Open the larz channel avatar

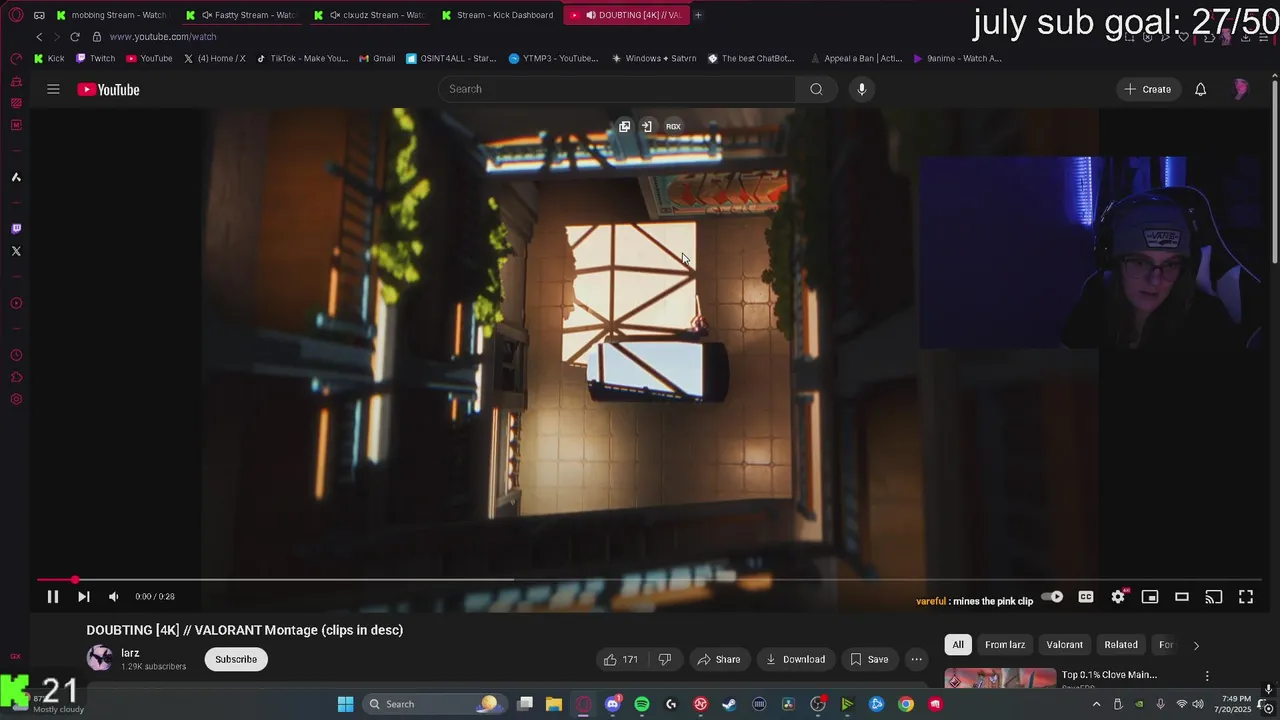[x=99, y=658]
